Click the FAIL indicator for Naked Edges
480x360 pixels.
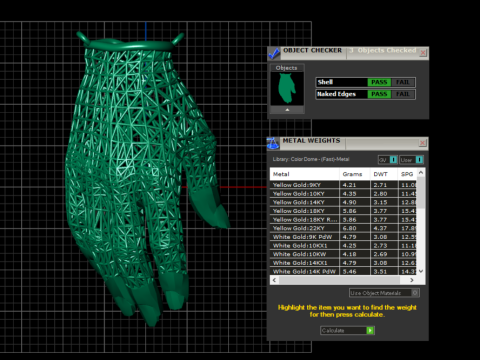coord(403,94)
